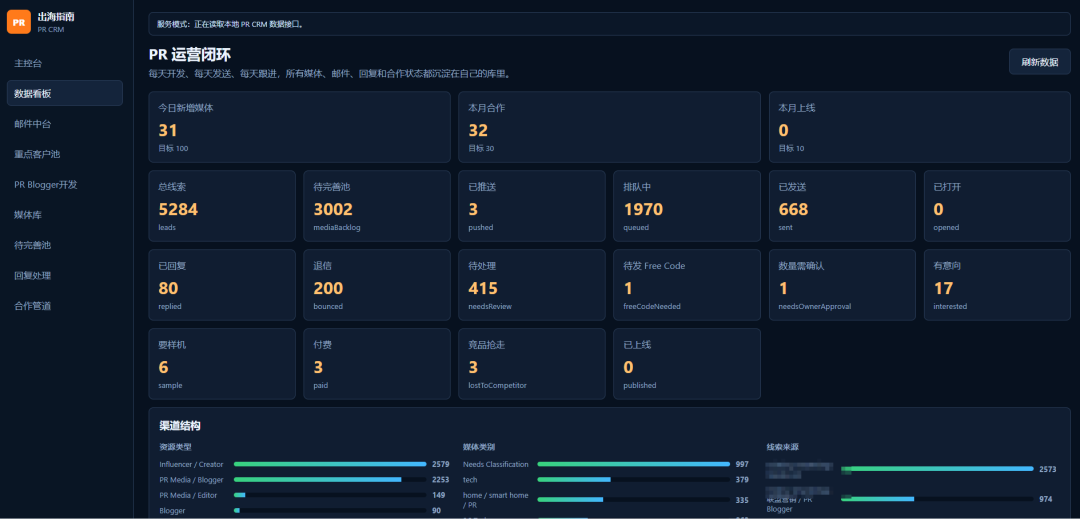Open the 已发送 sent card

pos(842,206)
